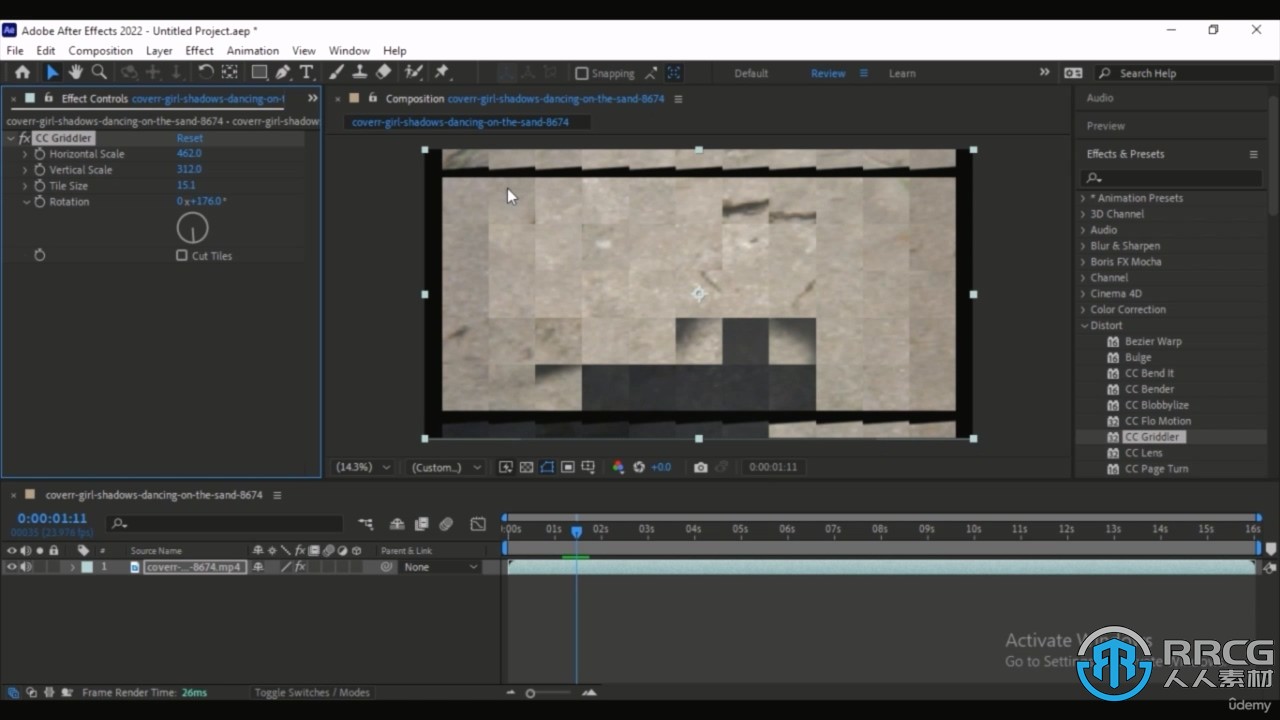The width and height of the screenshot is (1280, 720).
Task: Click the layer 1 label color swatch
Action: coord(87,567)
